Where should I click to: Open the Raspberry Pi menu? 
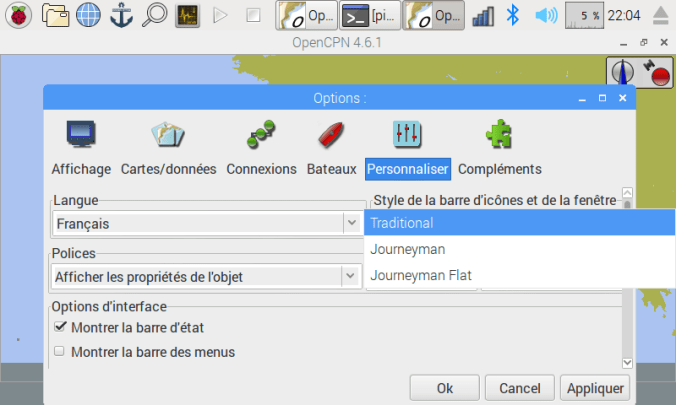[20, 15]
